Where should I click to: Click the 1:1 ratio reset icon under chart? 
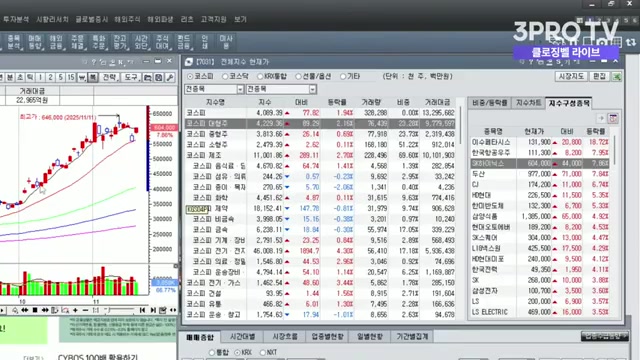[x=96, y=311]
